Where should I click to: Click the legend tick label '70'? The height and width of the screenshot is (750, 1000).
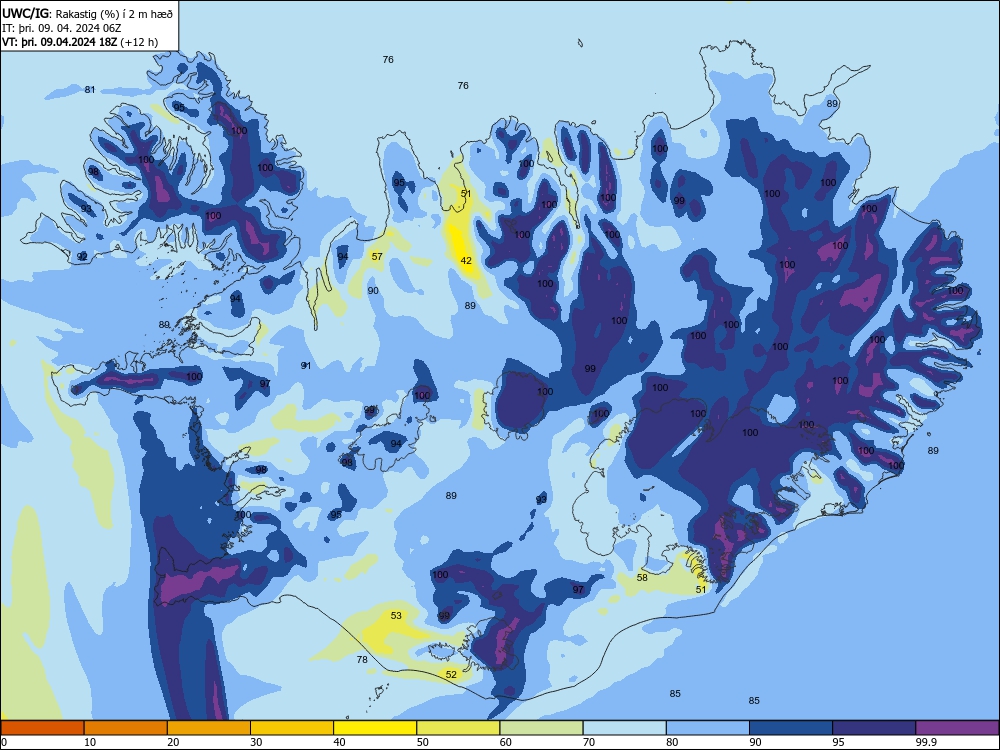pos(589,742)
